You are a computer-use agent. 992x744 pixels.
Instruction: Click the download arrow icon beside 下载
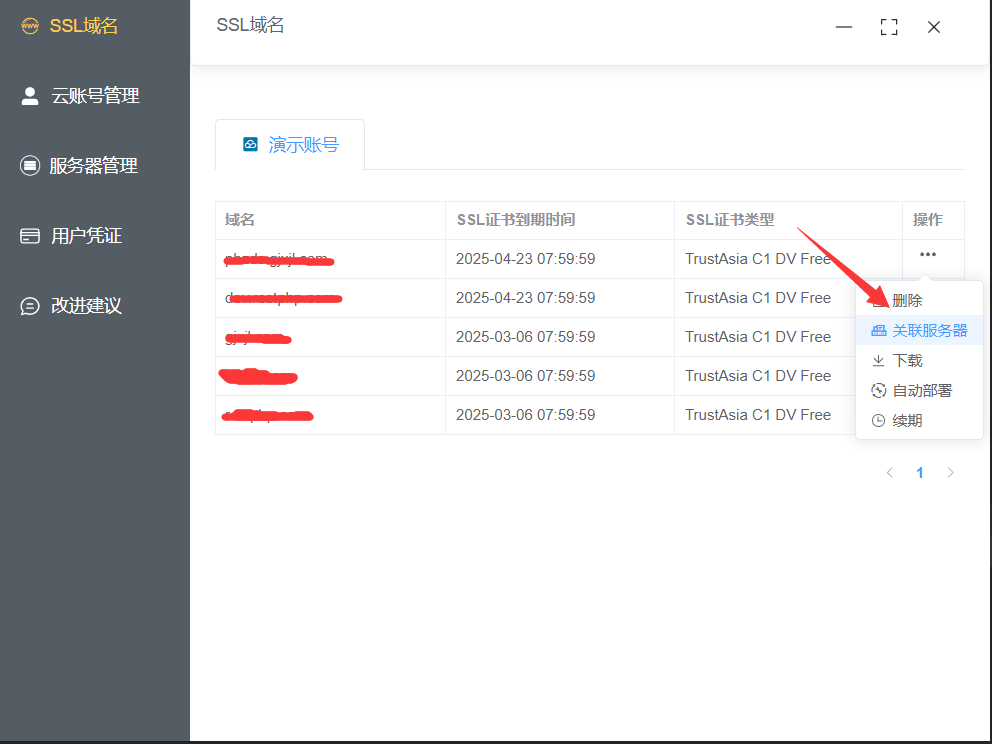[878, 361]
